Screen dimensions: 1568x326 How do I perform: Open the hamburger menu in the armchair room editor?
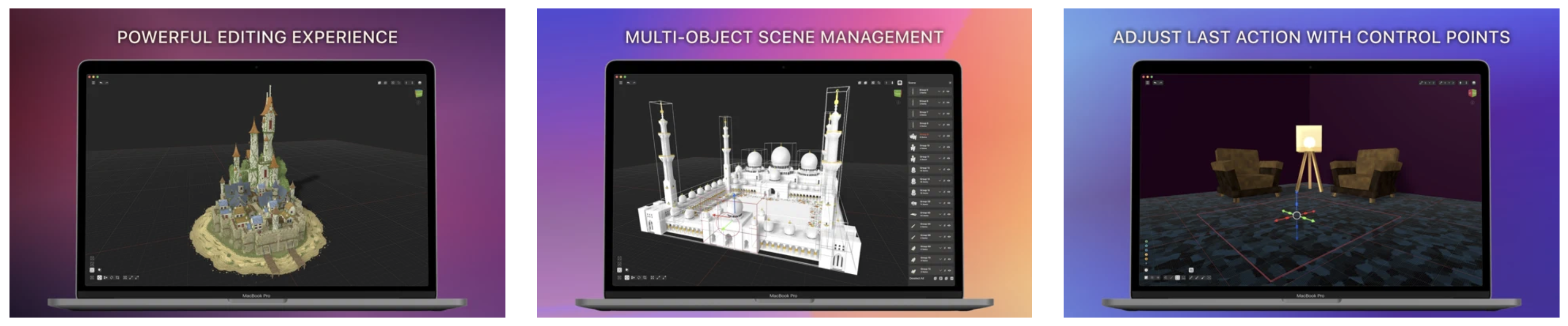[x=1148, y=83]
